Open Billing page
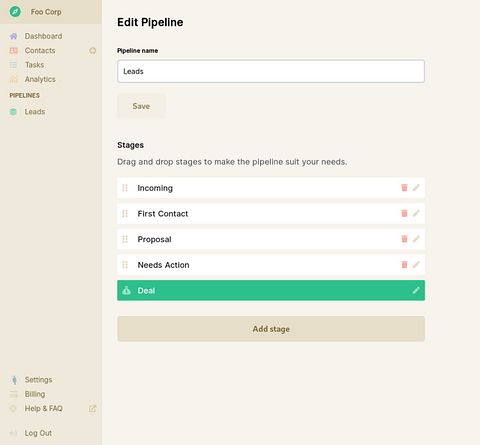480x445 pixels. 35,394
